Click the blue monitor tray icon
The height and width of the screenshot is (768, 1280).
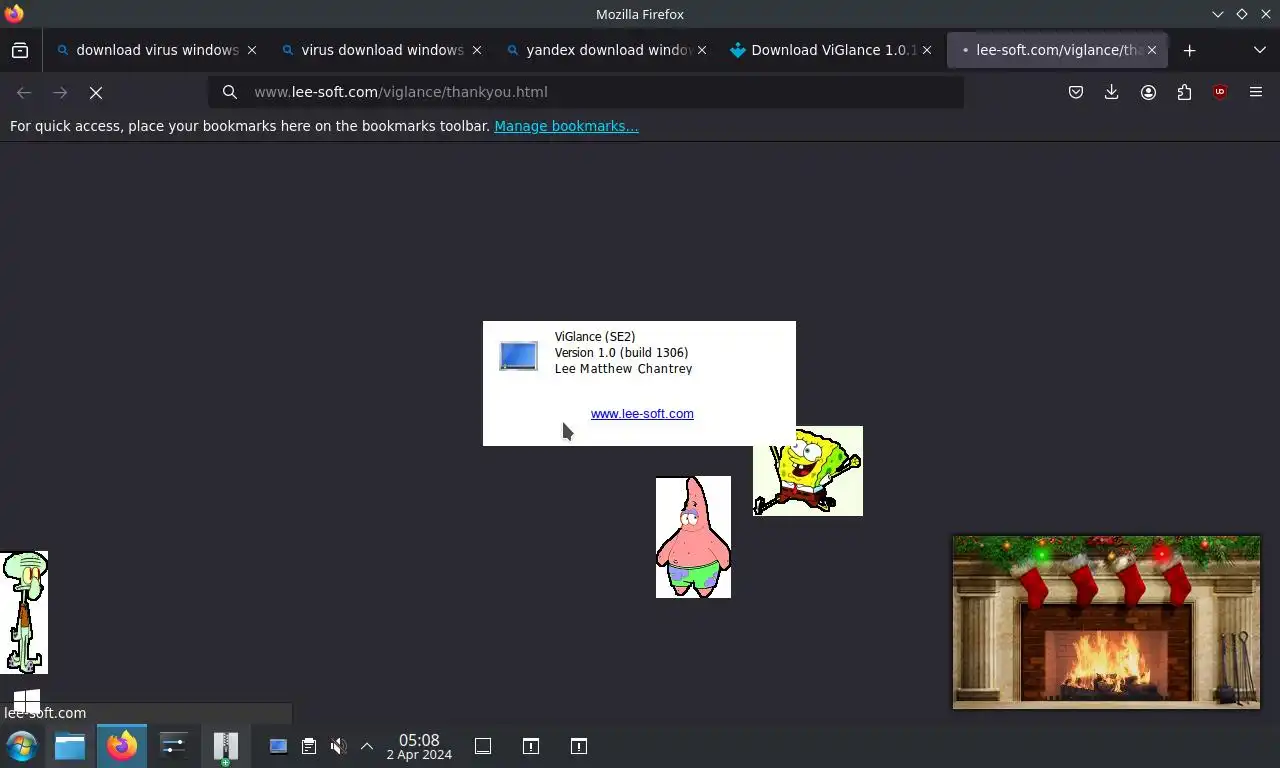point(278,746)
